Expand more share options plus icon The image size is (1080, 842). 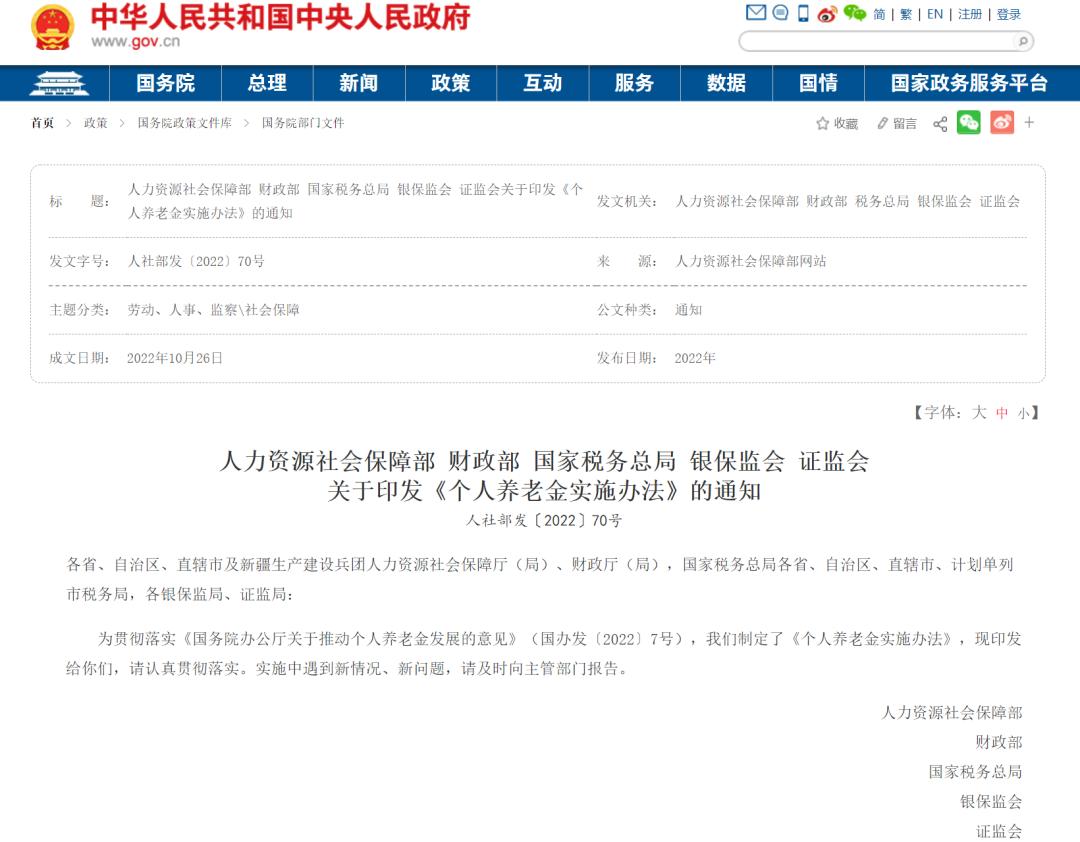pyautogui.click(x=1029, y=123)
